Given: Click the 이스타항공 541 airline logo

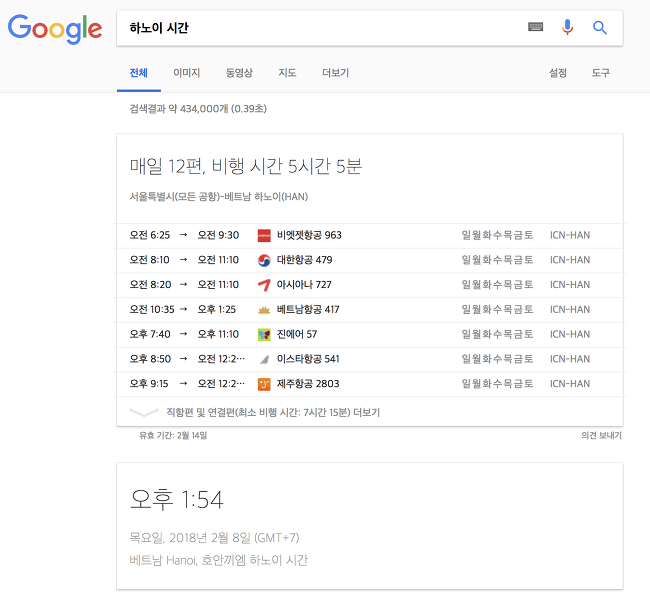Looking at the screenshot, I should pos(264,359).
